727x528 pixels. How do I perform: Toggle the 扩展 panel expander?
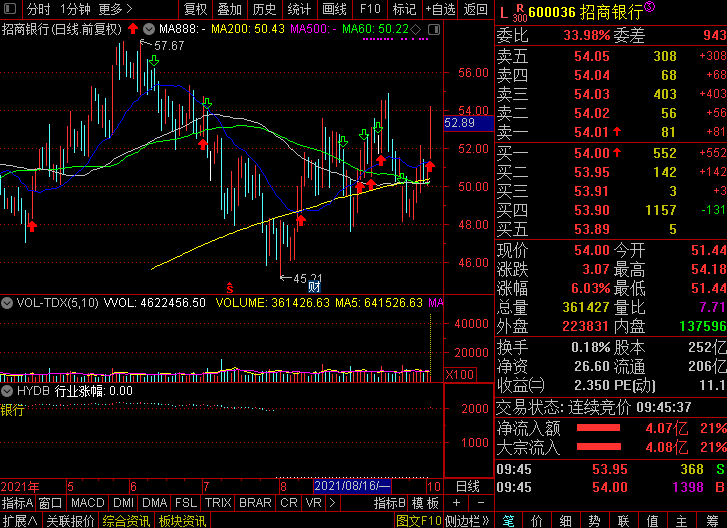(x=20, y=520)
